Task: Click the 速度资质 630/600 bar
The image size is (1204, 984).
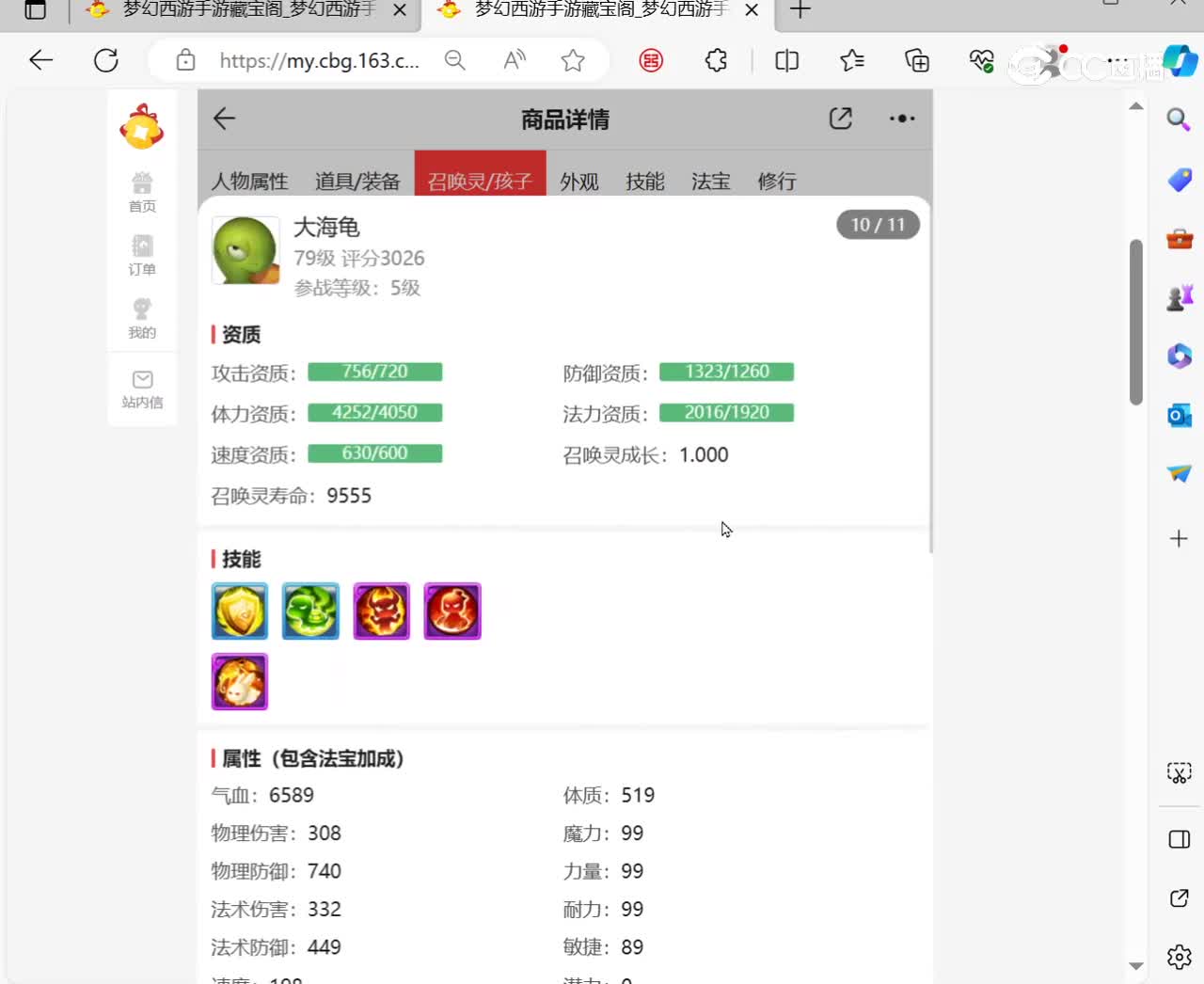Action: 375,453
